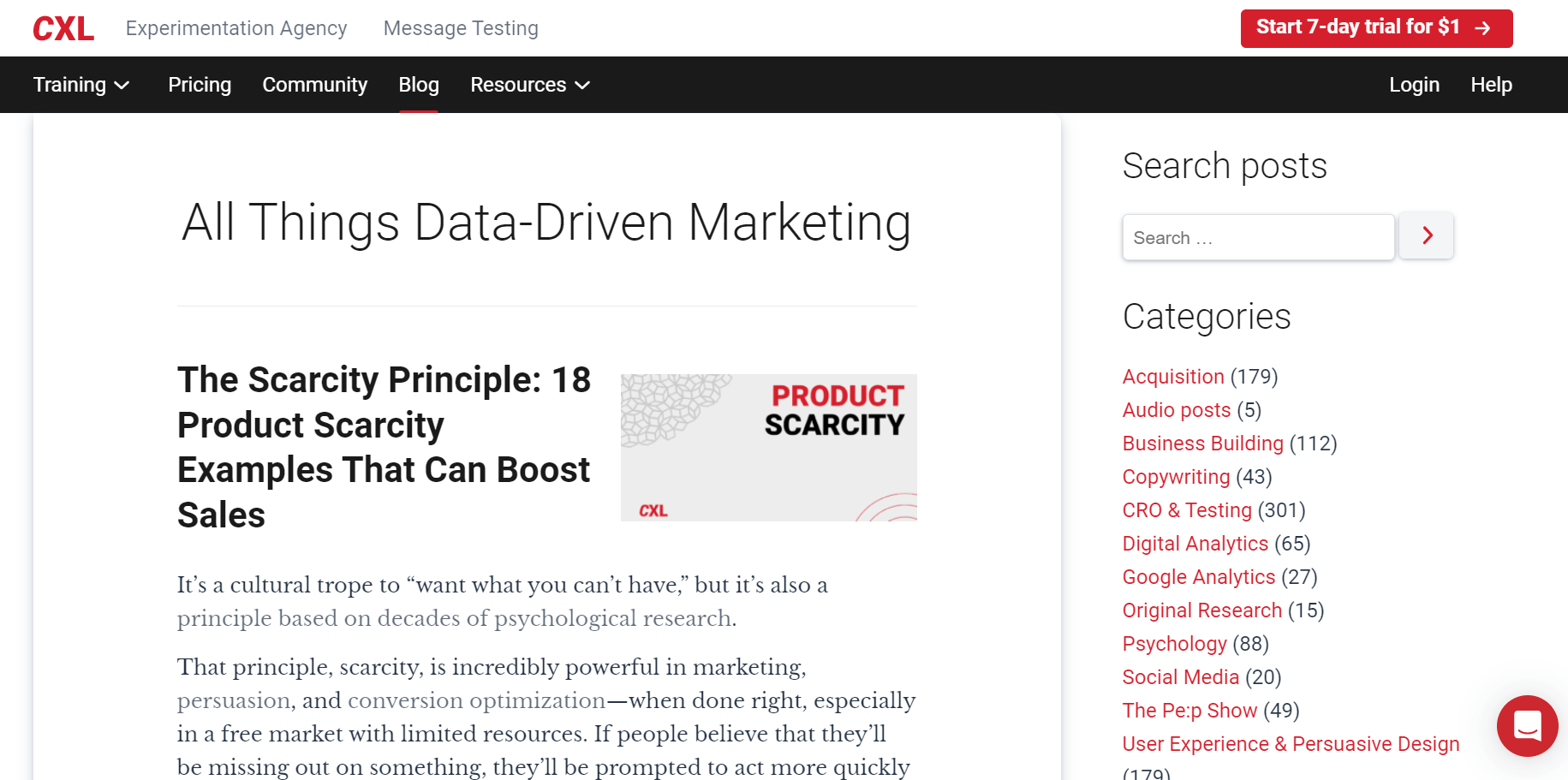This screenshot has width=1568, height=780.
Task: Open the Pricing page
Action: point(200,85)
